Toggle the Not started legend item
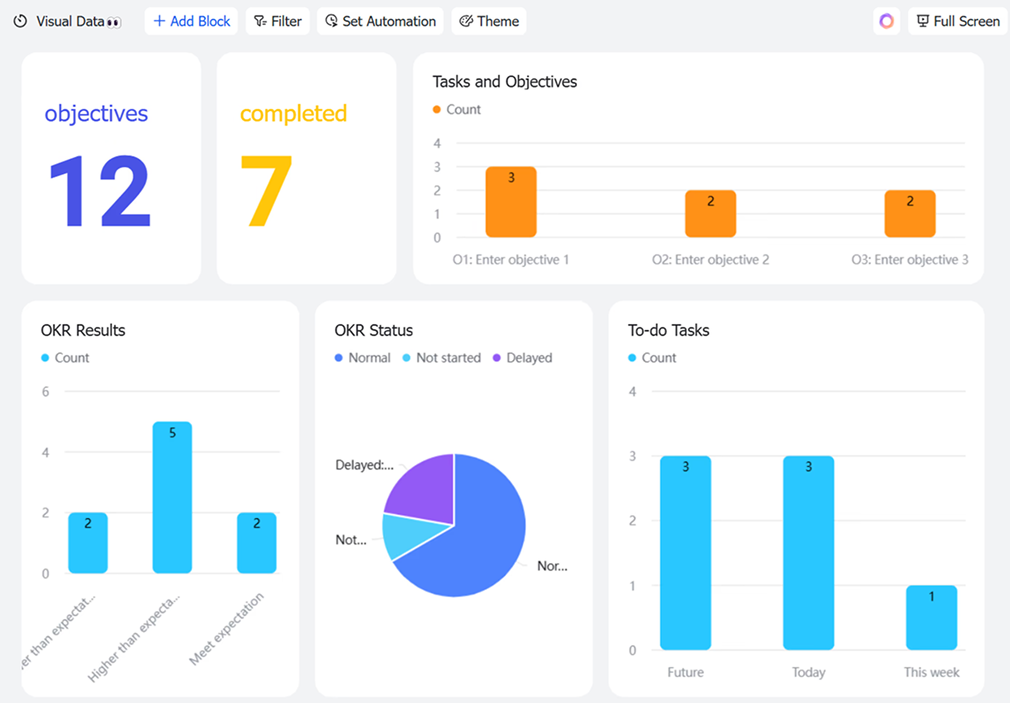This screenshot has height=703, width=1010. 441,358
